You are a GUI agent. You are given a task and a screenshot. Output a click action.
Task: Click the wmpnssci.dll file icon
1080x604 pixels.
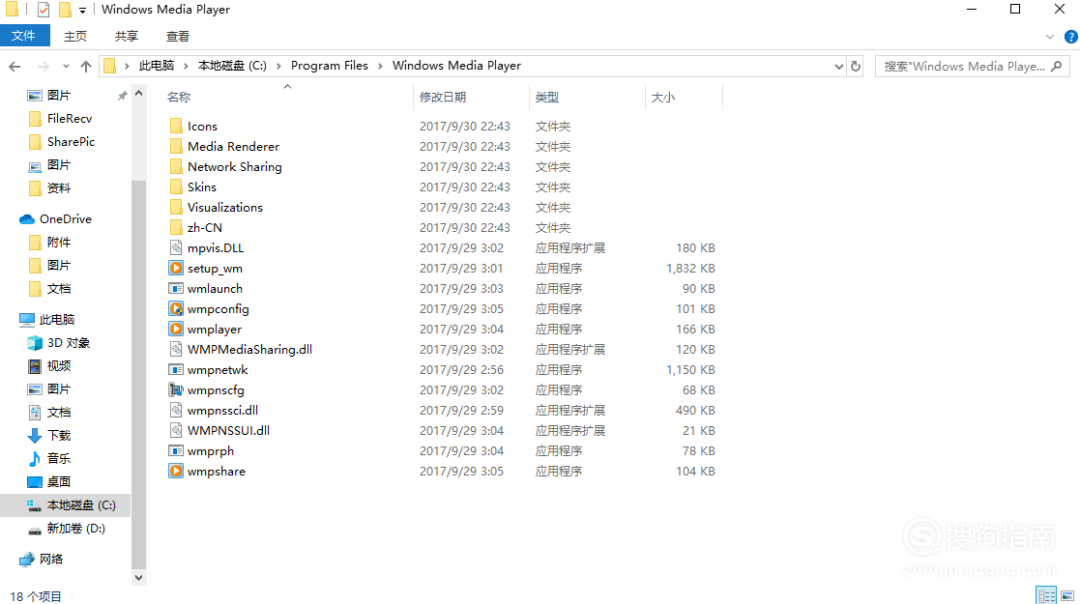pos(176,410)
